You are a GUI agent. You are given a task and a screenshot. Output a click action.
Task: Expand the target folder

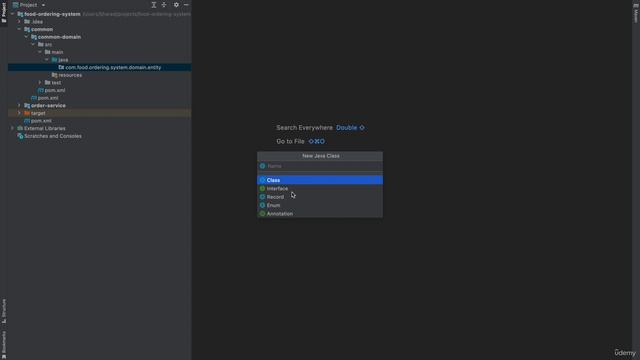click(x=19, y=113)
